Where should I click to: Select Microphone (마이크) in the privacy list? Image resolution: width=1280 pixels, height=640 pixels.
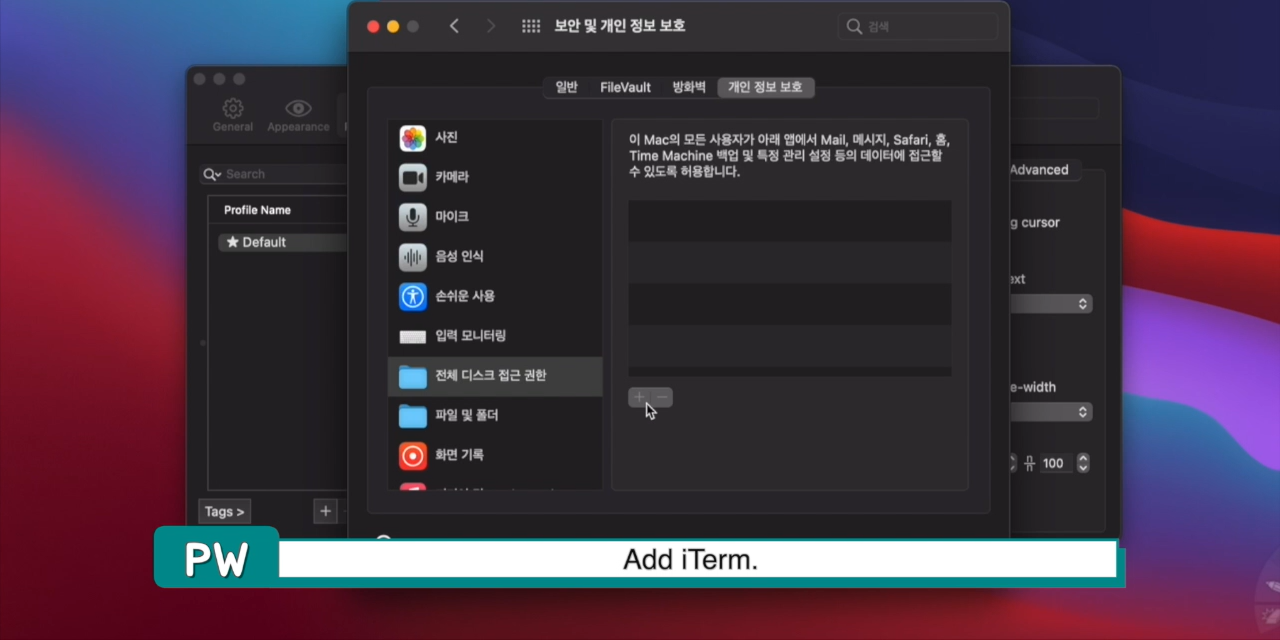pyautogui.click(x=495, y=217)
